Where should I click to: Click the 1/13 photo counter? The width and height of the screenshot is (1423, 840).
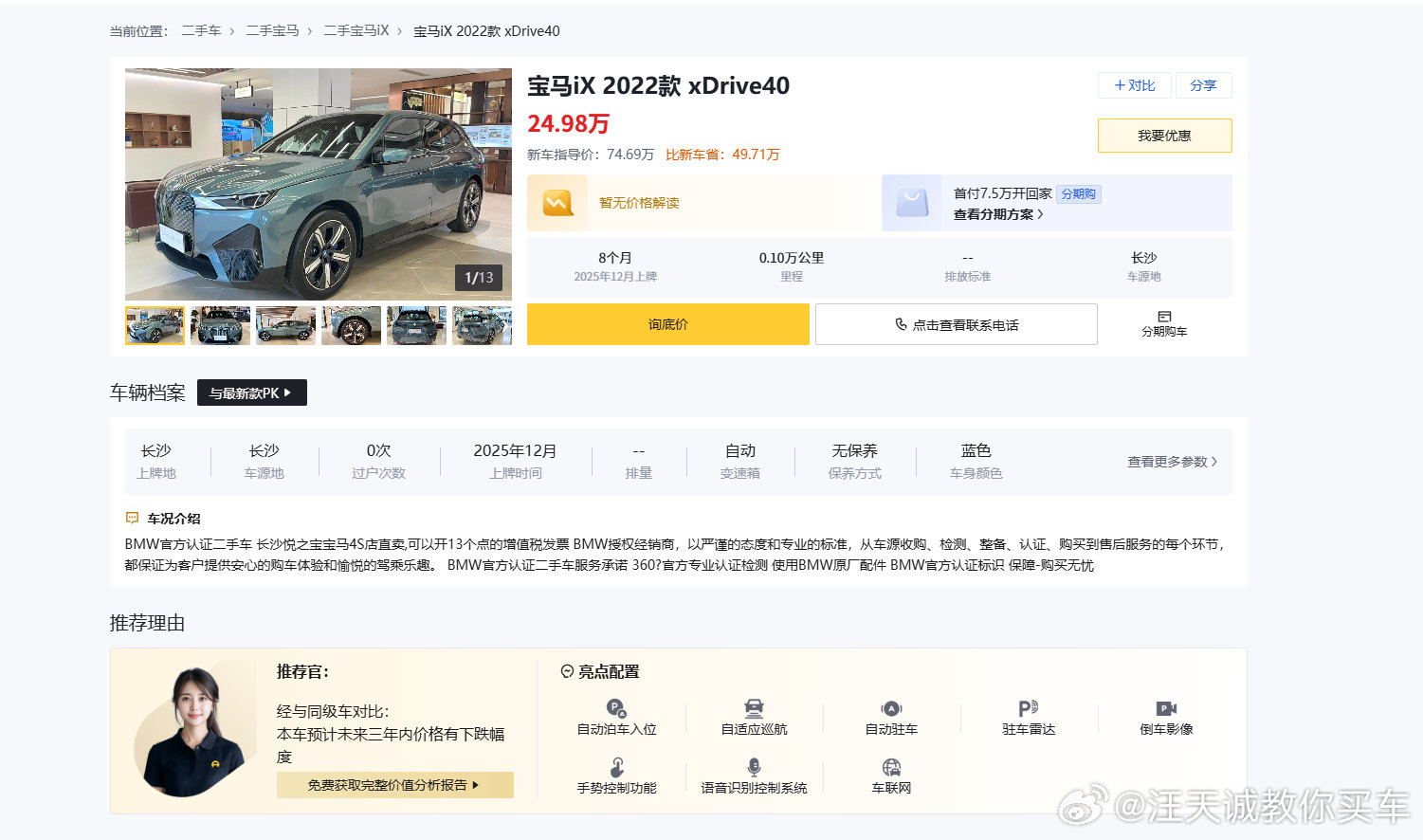coord(479,278)
